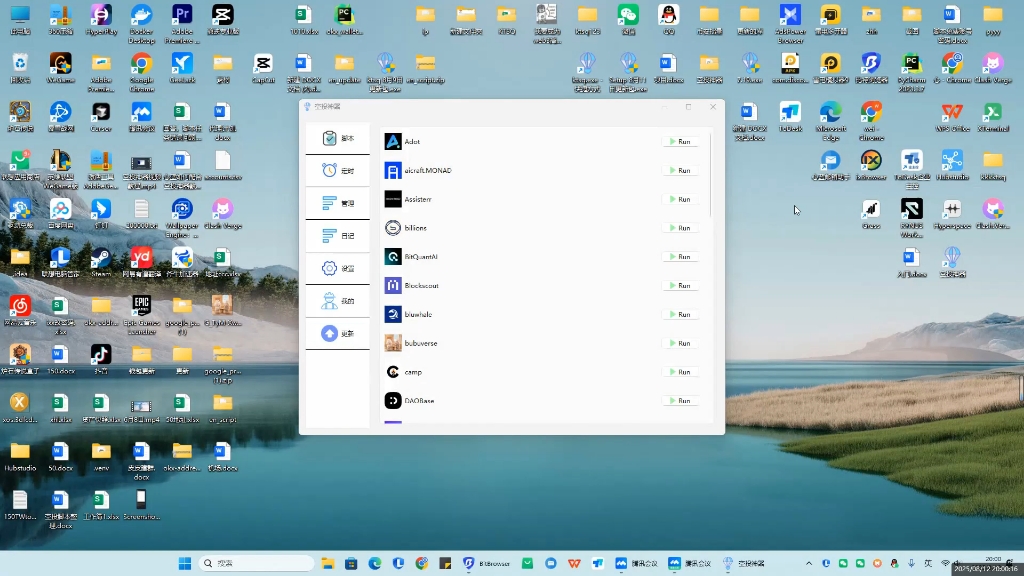The image size is (1024, 576).
Task: Select the XTerminal desktop icon
Action: point(993,117)
